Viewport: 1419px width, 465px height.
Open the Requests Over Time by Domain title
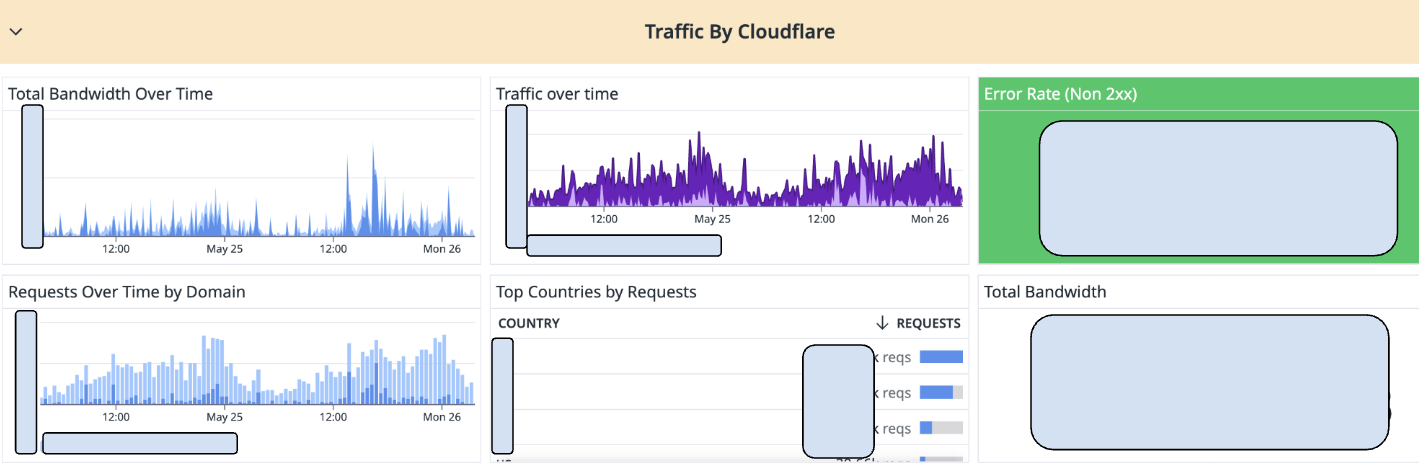tap(127, 292)
